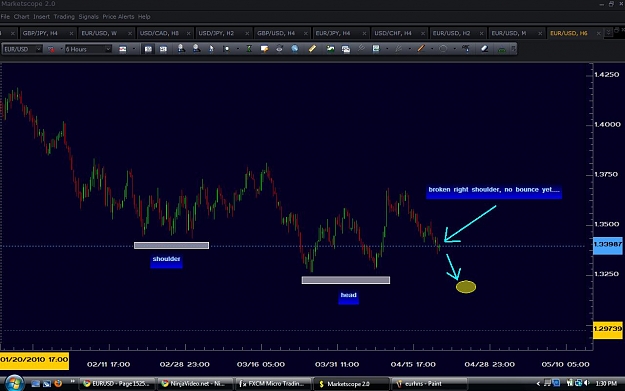
Task: Click the crosshair dot tool icon
Action: coord(226,49)
